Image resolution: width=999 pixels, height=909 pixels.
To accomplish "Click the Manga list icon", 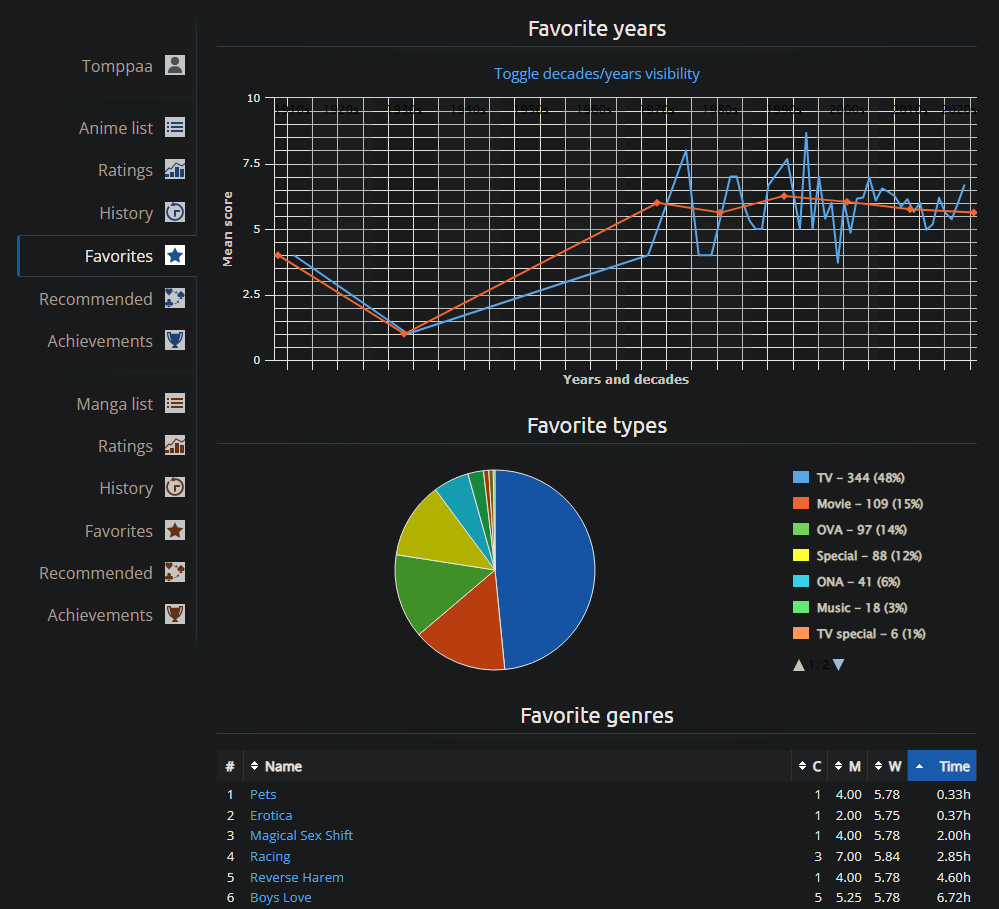I will click(x=175, y=404).
